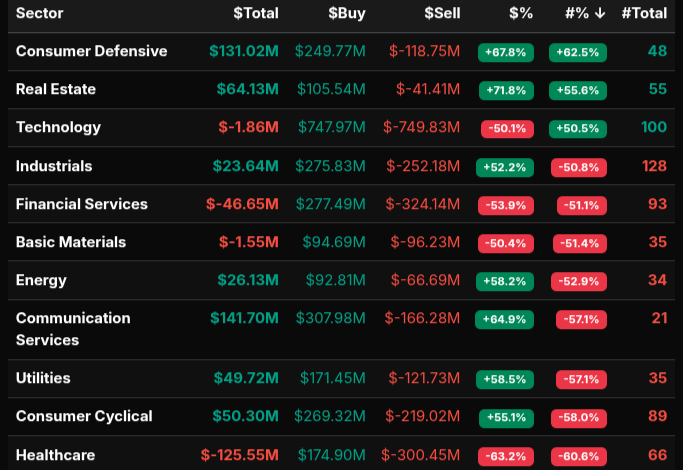
Task: Open the Consumer Defensive sector row
Action: point(91,51)
